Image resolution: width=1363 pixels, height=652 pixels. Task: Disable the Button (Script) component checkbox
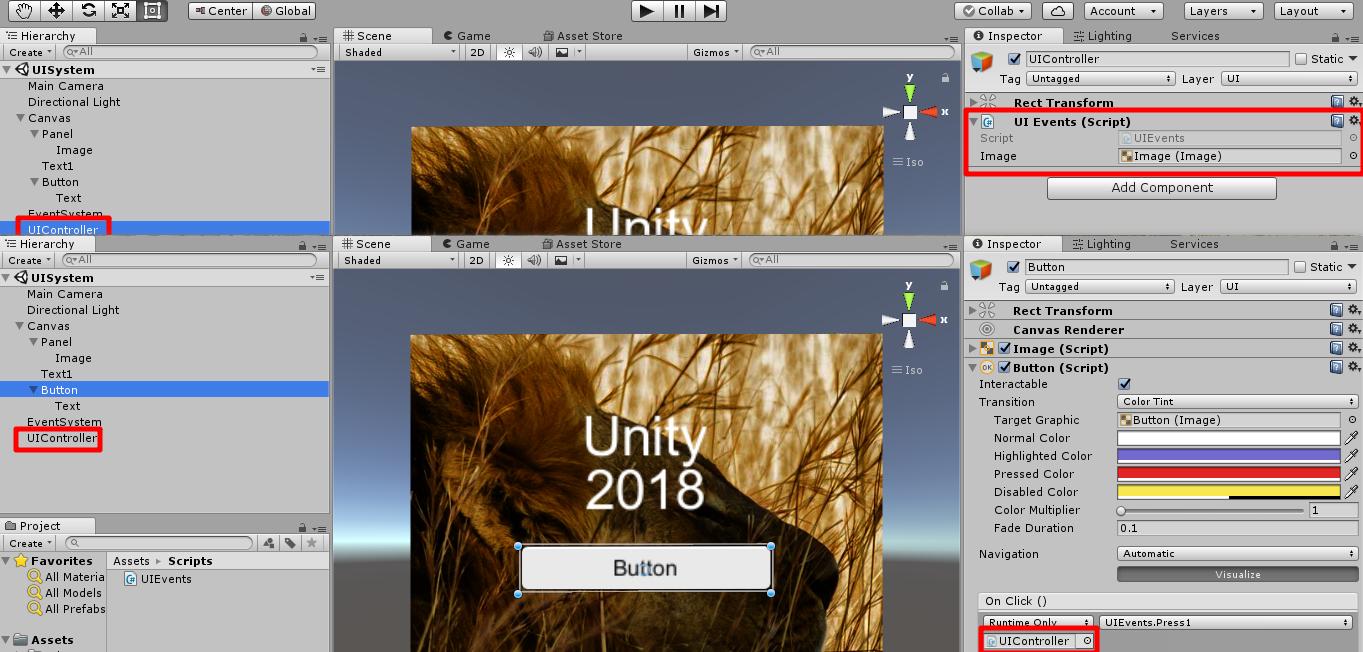1004,367
